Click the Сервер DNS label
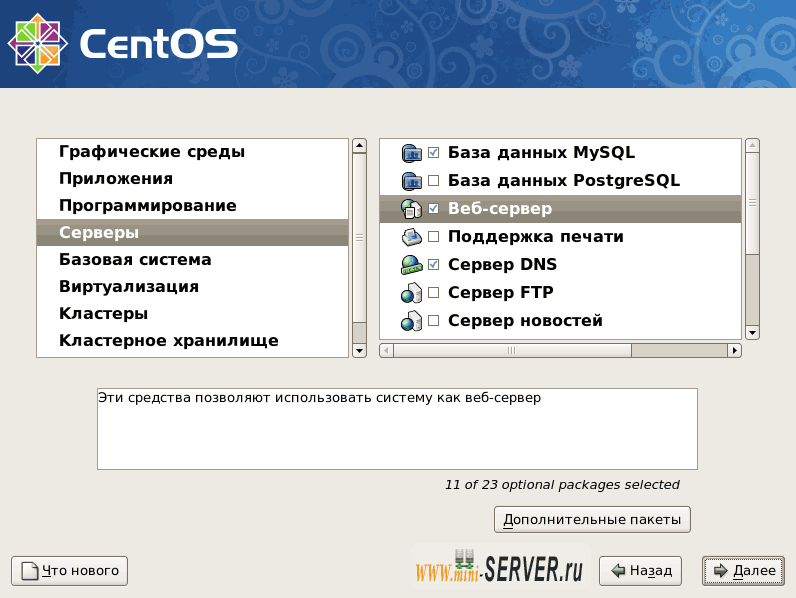Viewport: 796px width, 598px height. tap(502, 264)
